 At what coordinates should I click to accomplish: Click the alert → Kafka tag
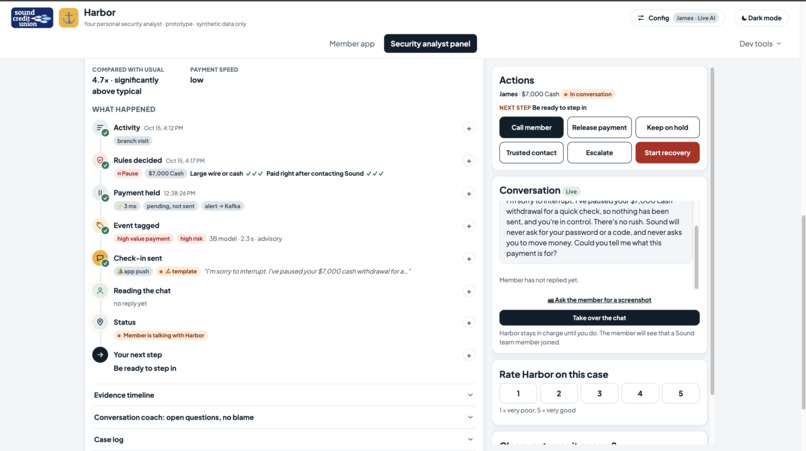pyautogui.click(x=222, y=206)
